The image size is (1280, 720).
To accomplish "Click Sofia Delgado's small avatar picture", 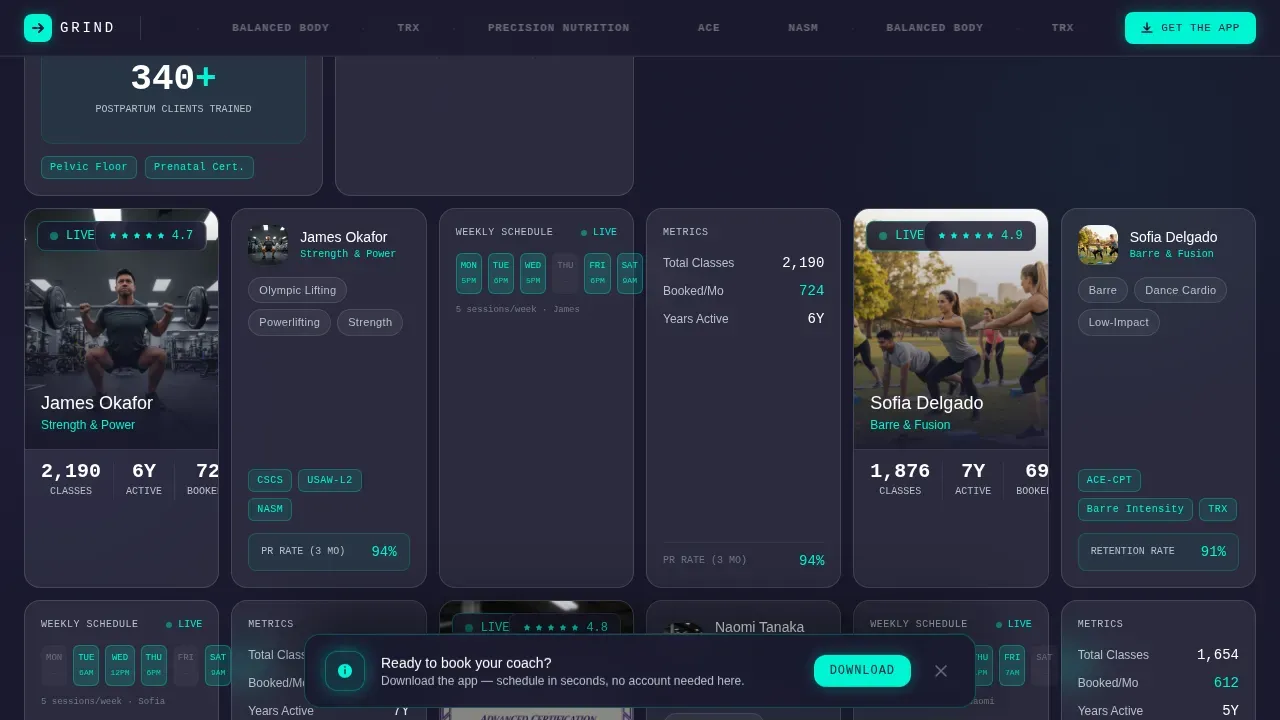I will pyautogui.click(x=1098, y=245).
